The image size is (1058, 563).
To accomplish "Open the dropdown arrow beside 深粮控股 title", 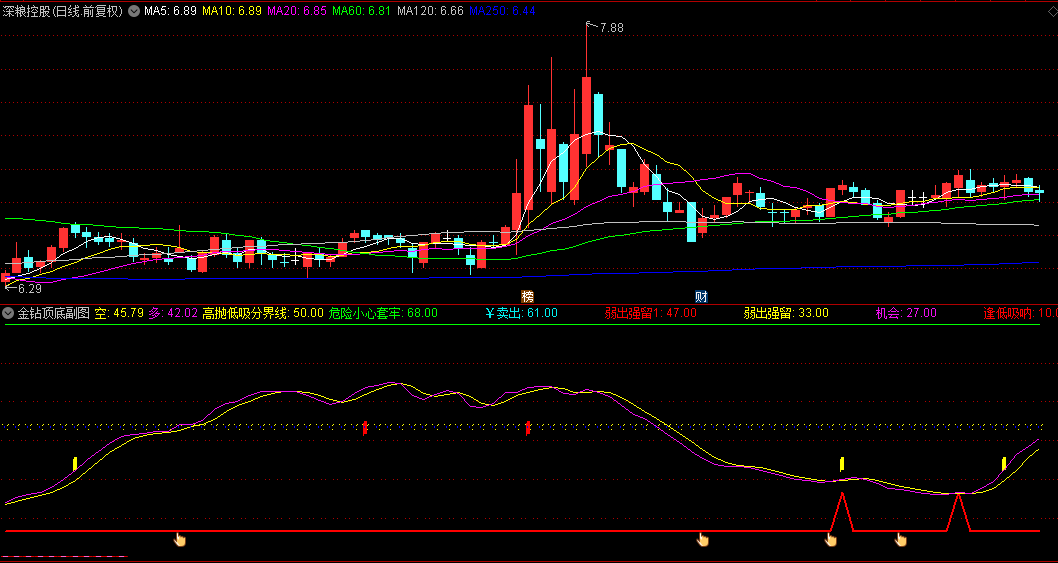I will 134,11.
